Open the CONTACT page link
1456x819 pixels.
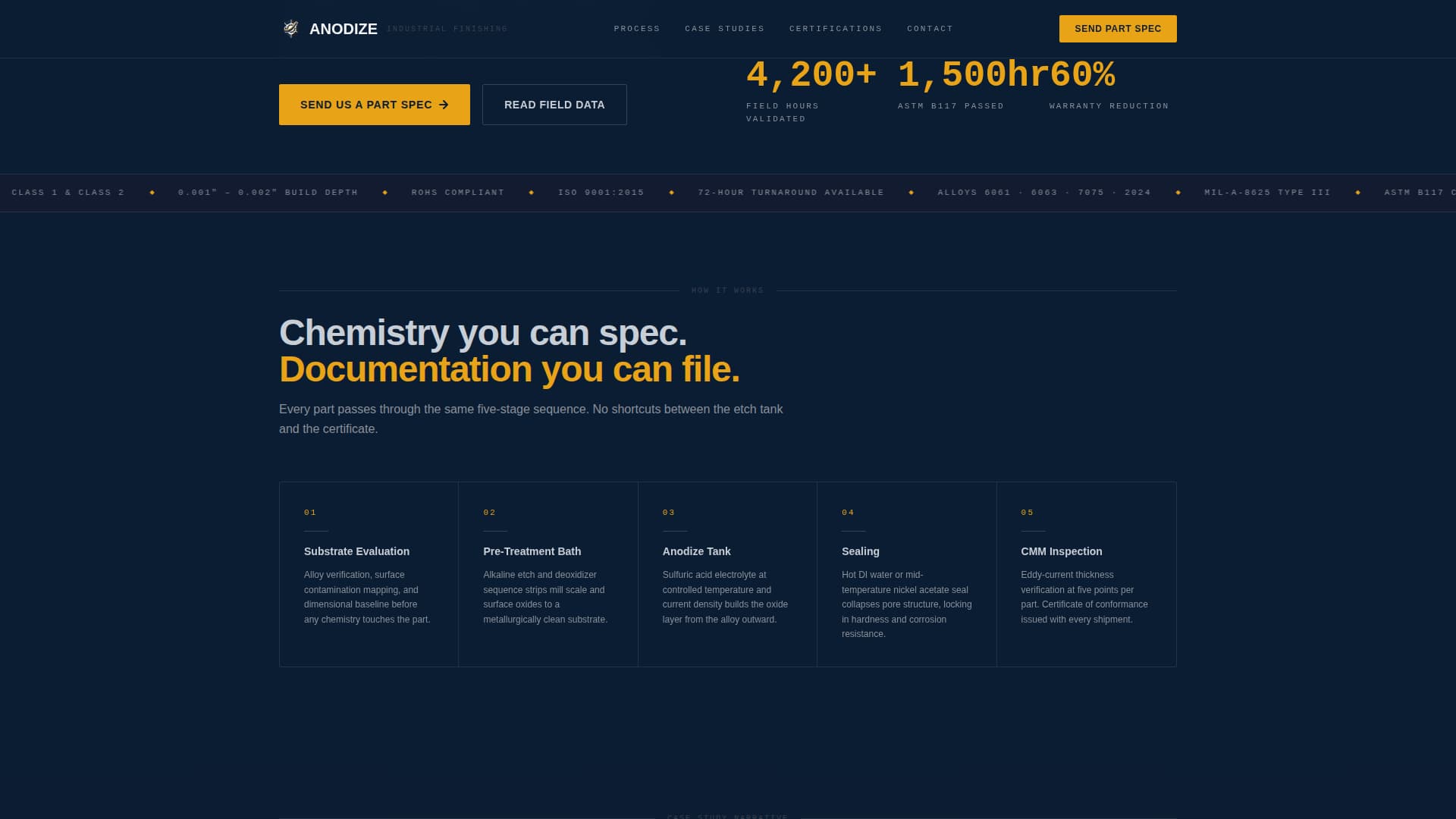coord(930,29)
